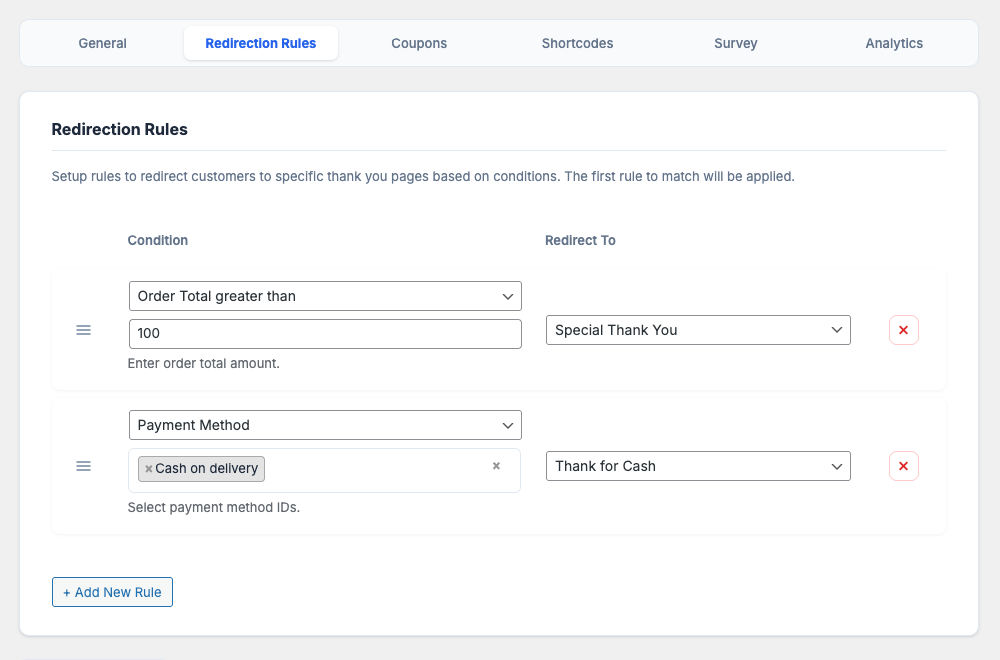Click the Add New Rule button

coord(112,592)
